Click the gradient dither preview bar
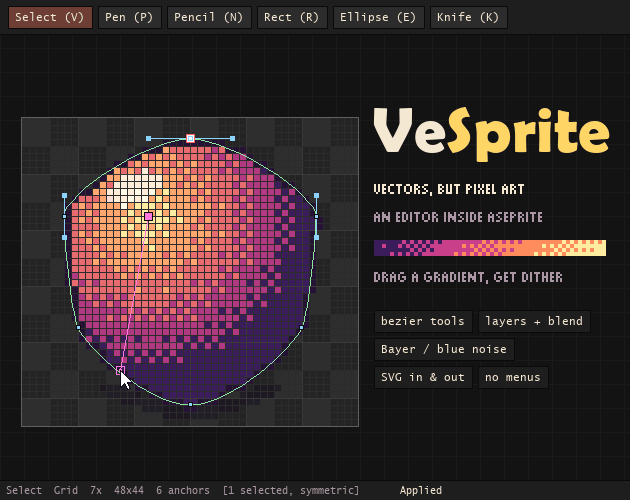630x500 pixels. pos(490,248)
